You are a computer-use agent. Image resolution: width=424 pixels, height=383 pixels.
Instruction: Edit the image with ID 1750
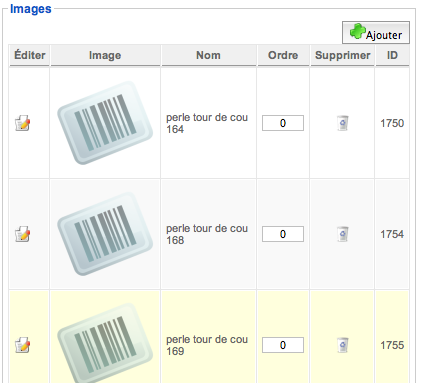(23, 123)
